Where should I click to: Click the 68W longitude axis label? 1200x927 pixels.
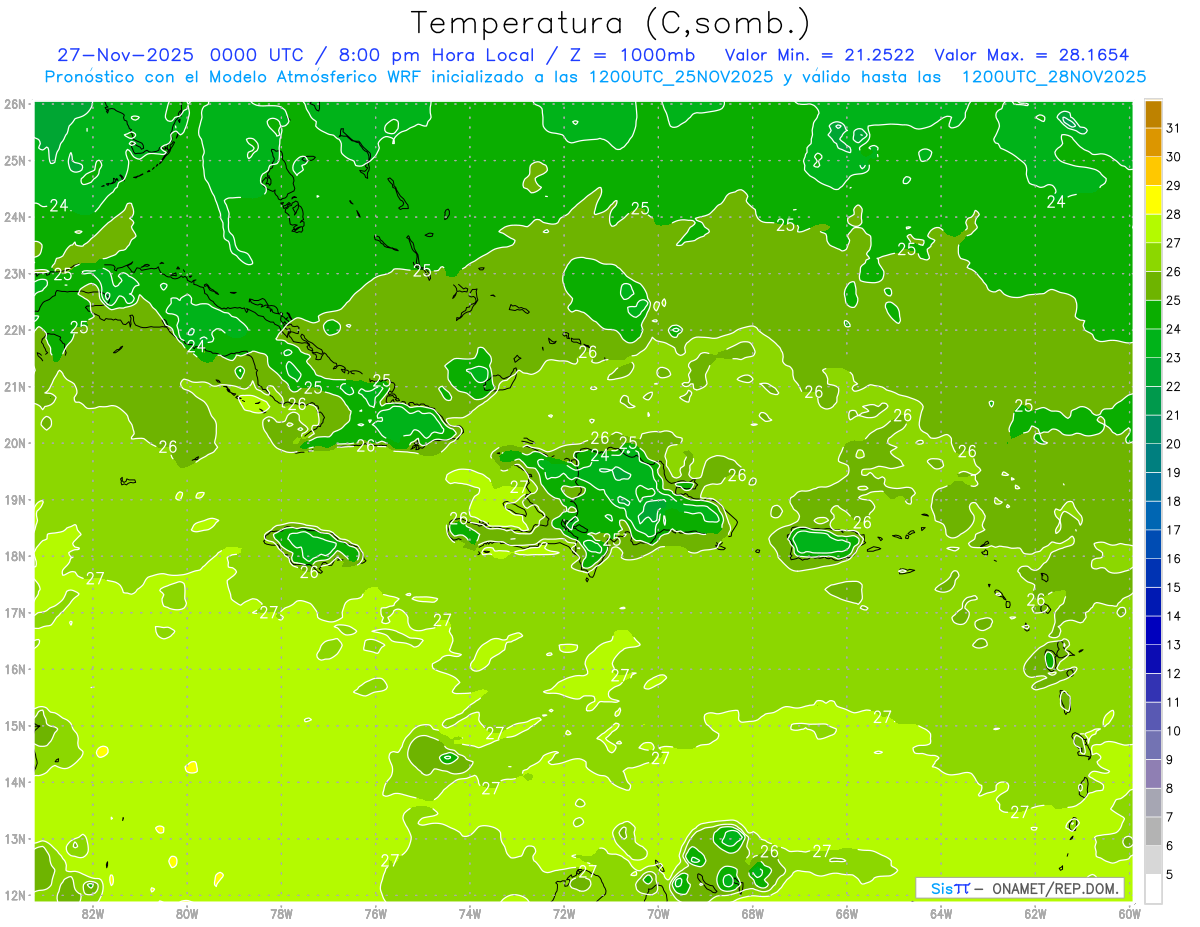click(753, 913)
